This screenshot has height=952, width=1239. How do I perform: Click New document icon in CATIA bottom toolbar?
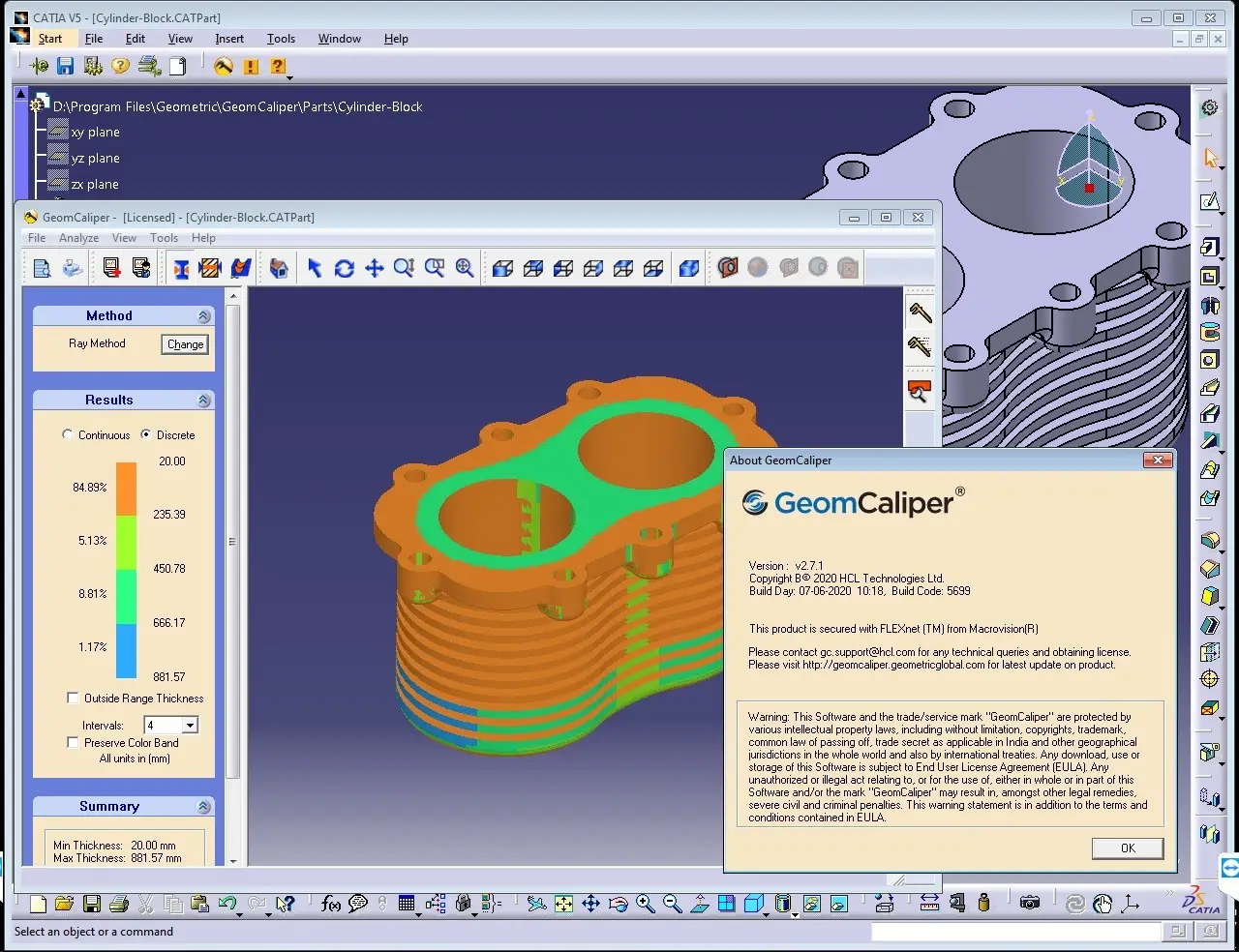pyautogui.click(x=38, y=904)
